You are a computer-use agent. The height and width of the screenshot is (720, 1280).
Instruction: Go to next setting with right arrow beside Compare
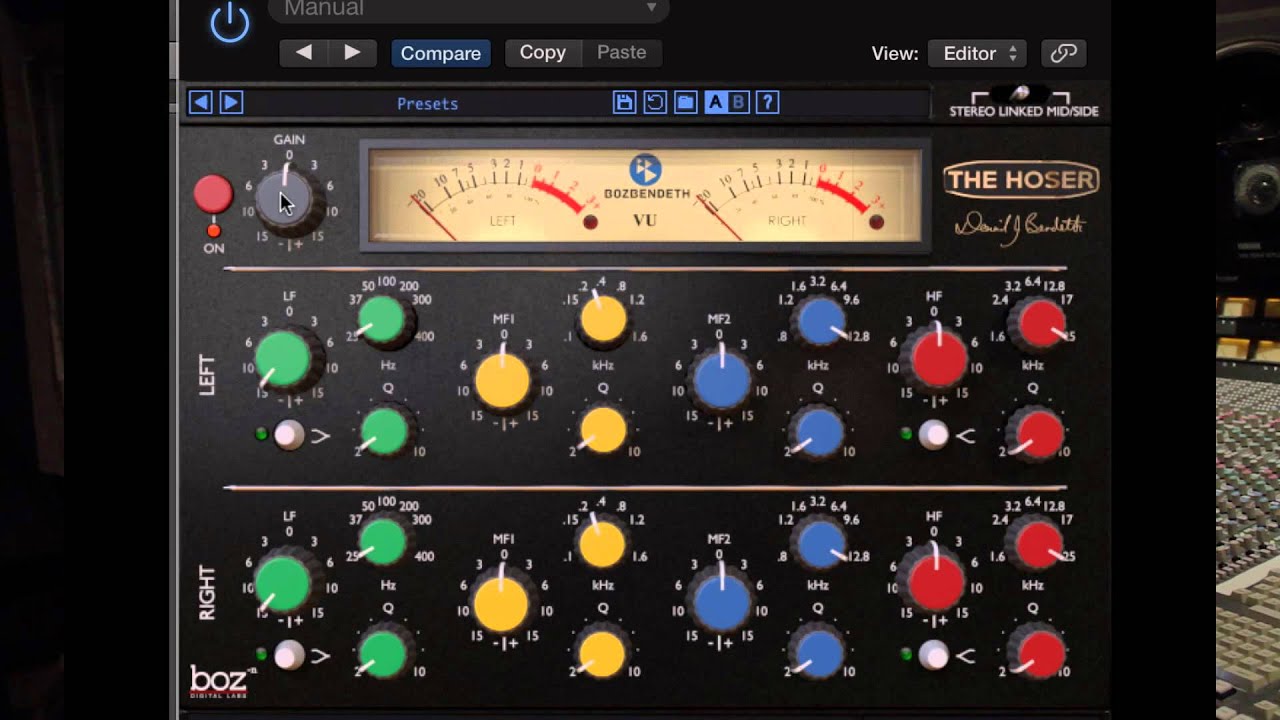pyautogui.click(x=352, y=53)
